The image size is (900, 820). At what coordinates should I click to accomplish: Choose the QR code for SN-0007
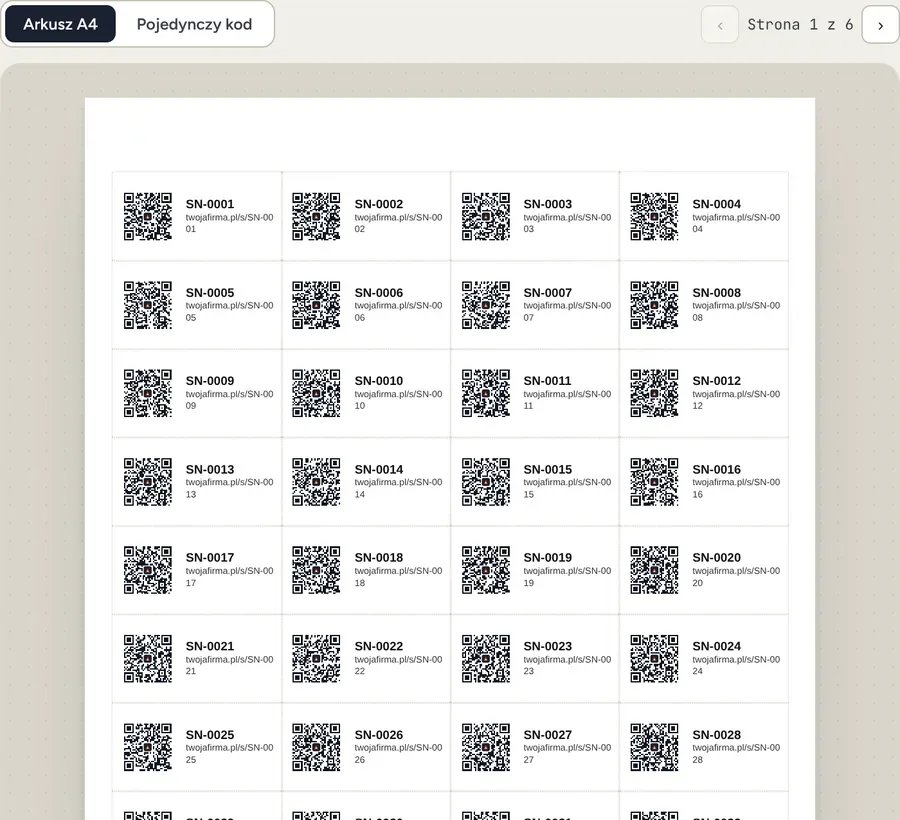(486, 305)
